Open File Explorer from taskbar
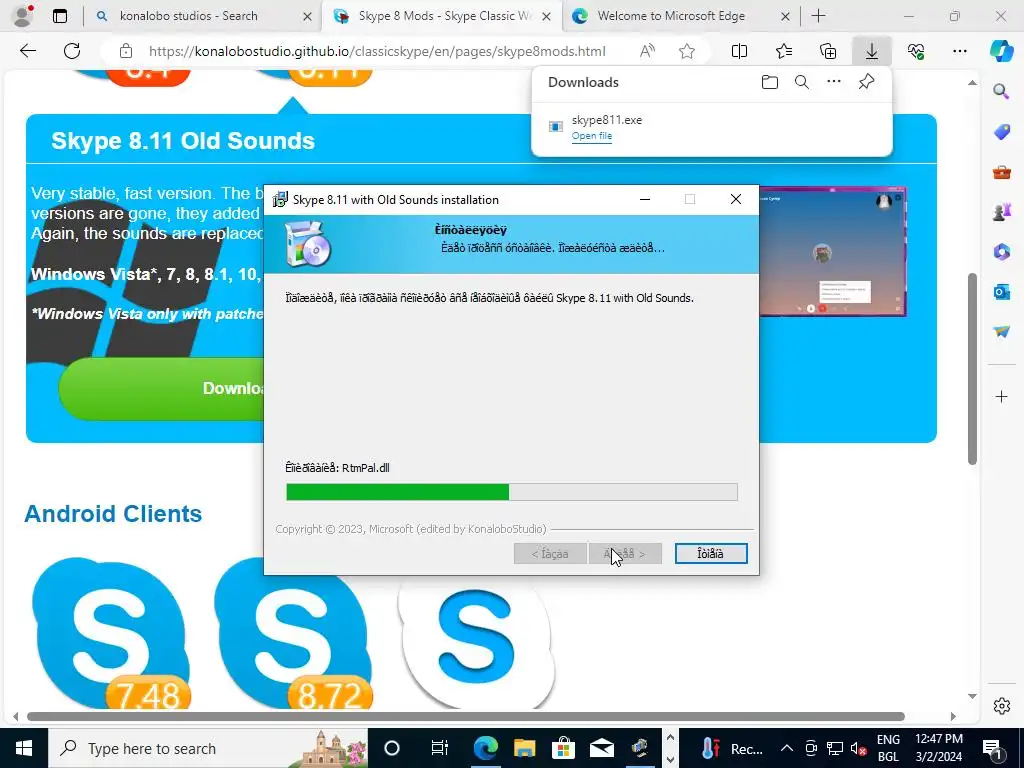 coord(524,748)
